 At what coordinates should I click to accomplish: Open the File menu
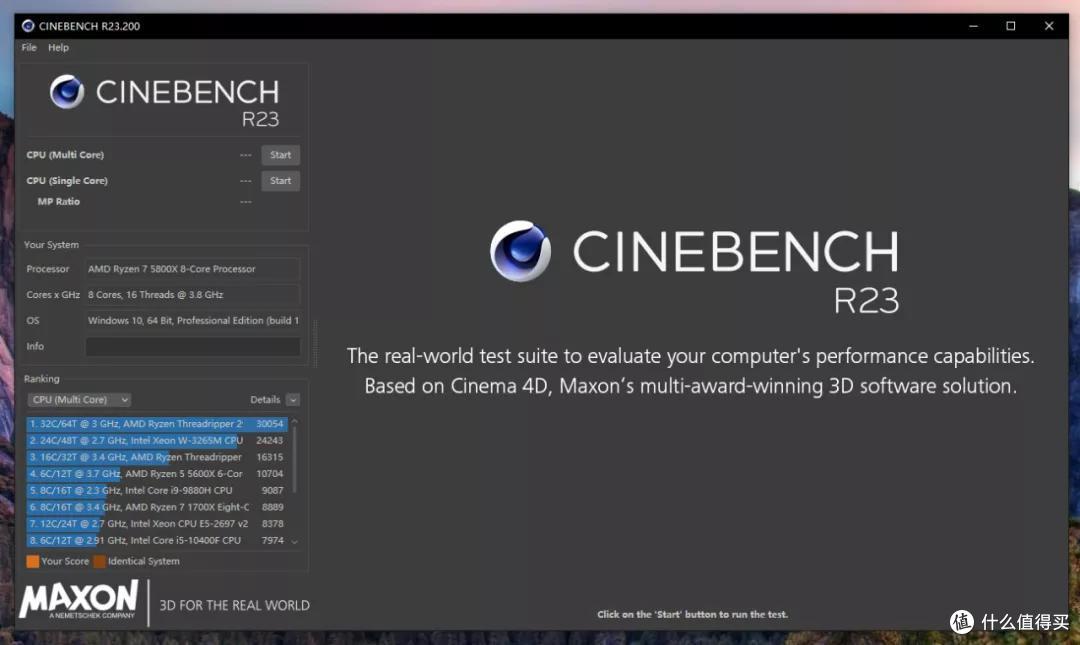(29, 48)
